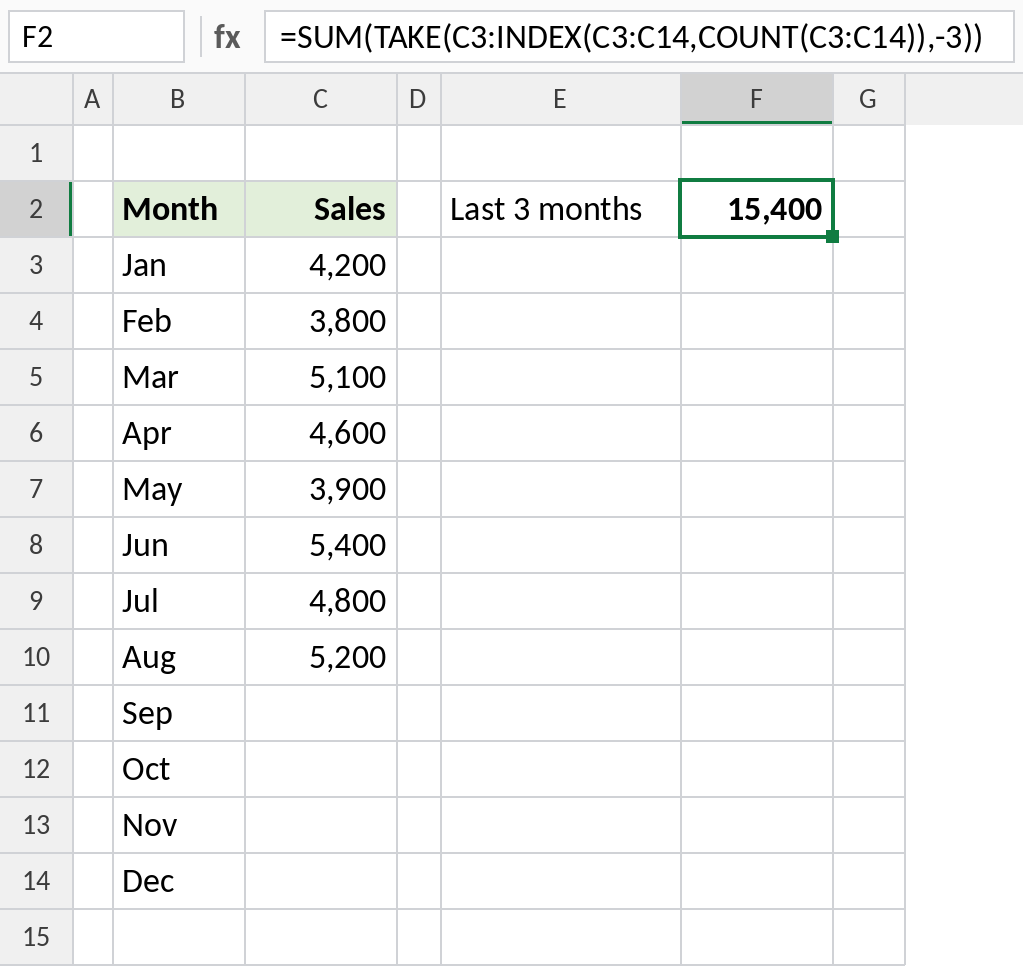Select column C header

tap(321, 99)
